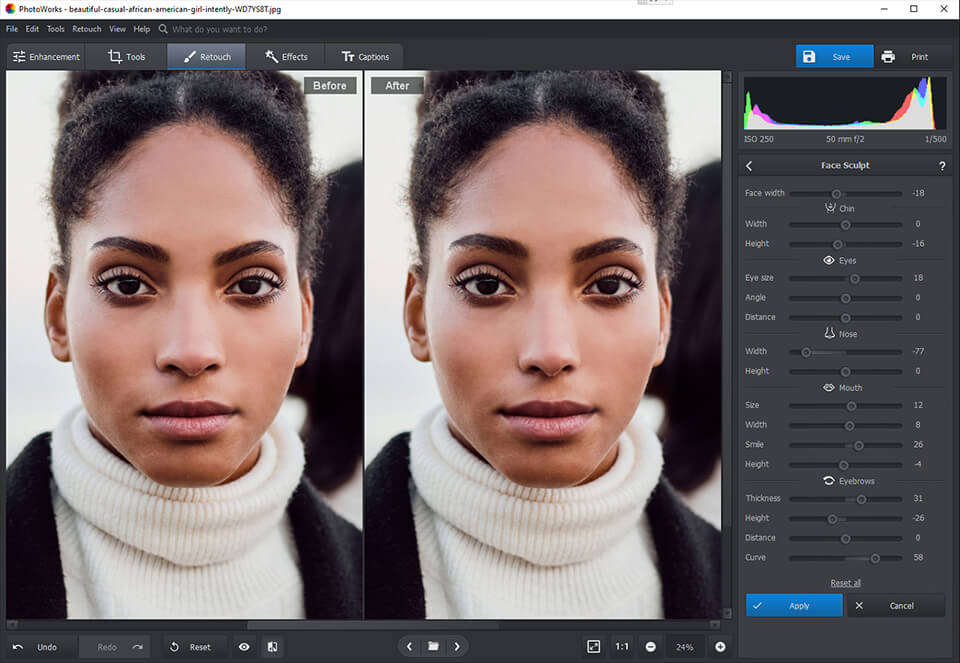Set zoom to 1:1 actual size

click(x=622, y=647)
